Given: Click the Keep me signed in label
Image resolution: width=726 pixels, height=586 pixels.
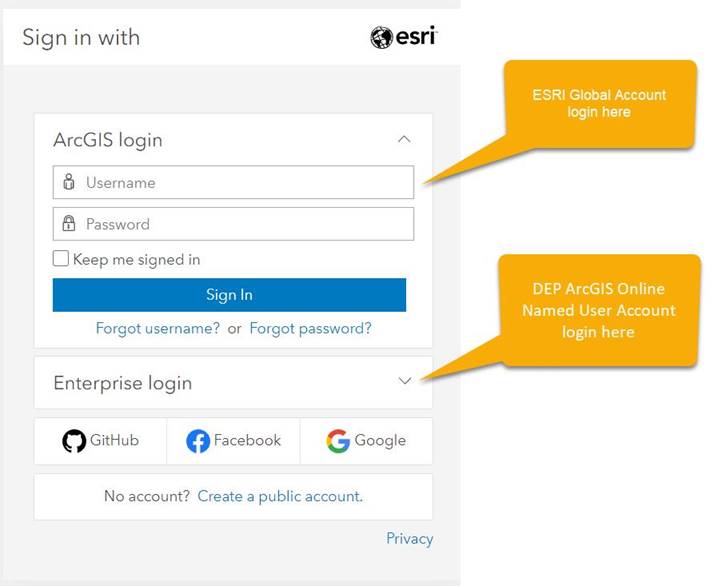Looking at the screenshot, I should click(x=137, y=260).
